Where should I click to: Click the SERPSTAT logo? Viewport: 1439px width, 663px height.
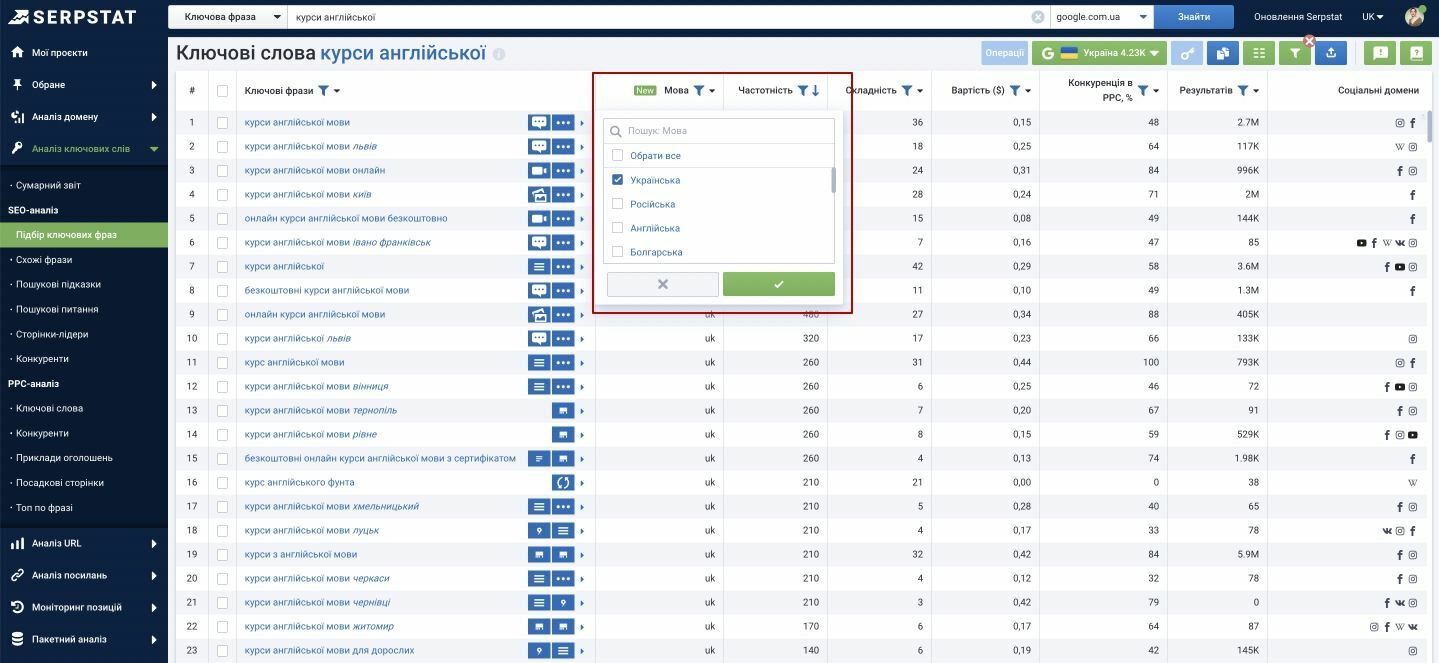(x=71, y=17)
